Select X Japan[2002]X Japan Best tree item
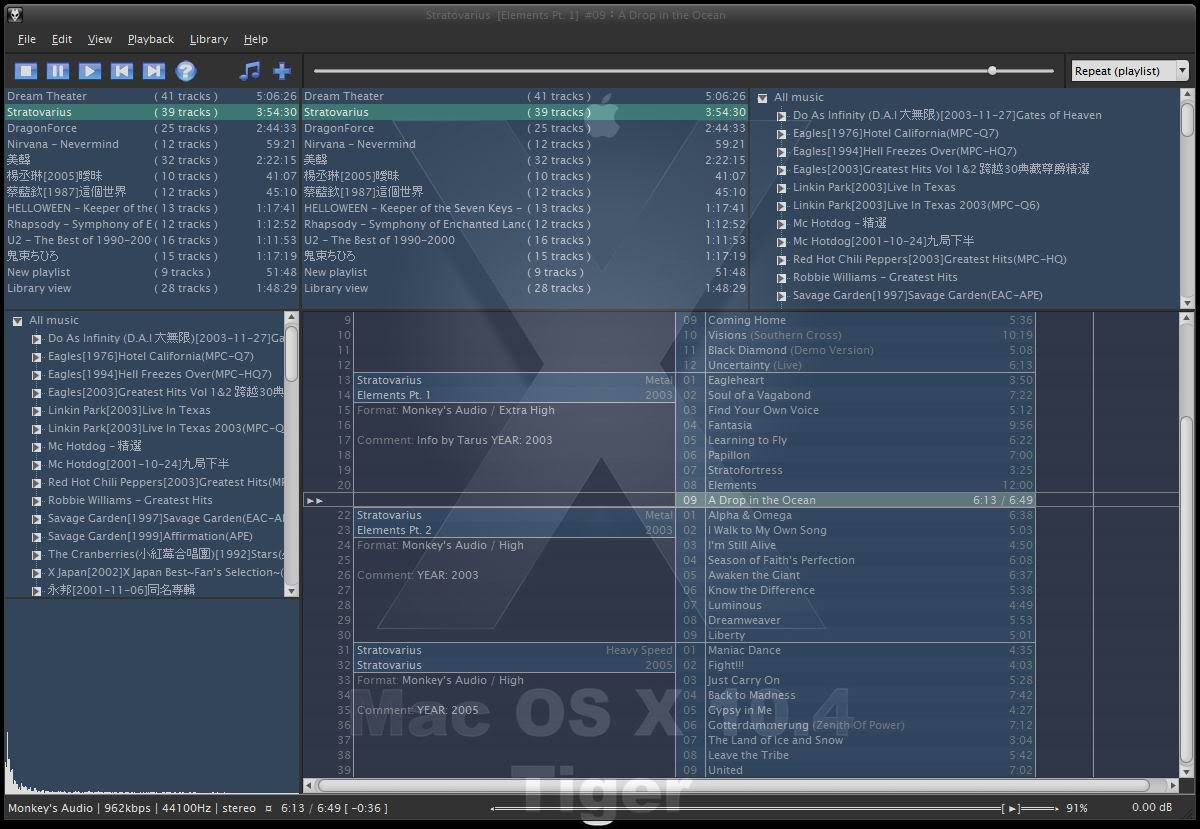 point(165,572)
